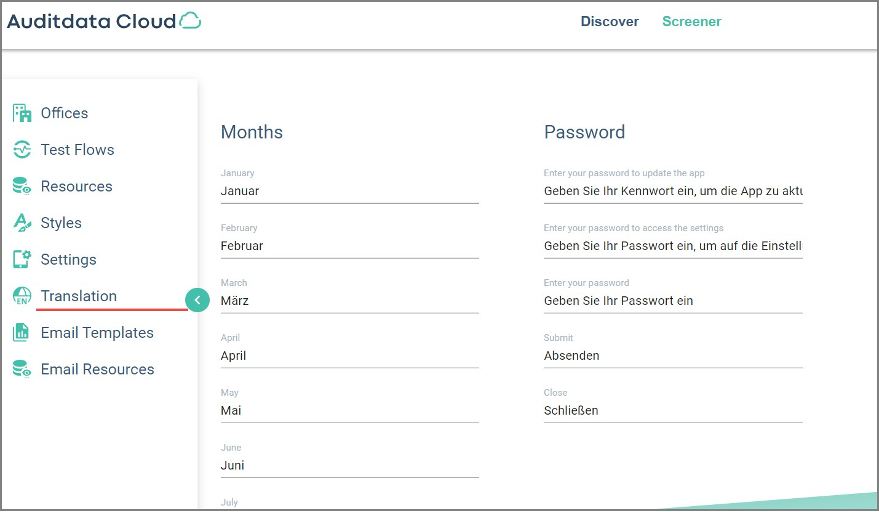Open the Test Flows pulse icon
The height and width of the screenshot is (512, 879).
22,150
